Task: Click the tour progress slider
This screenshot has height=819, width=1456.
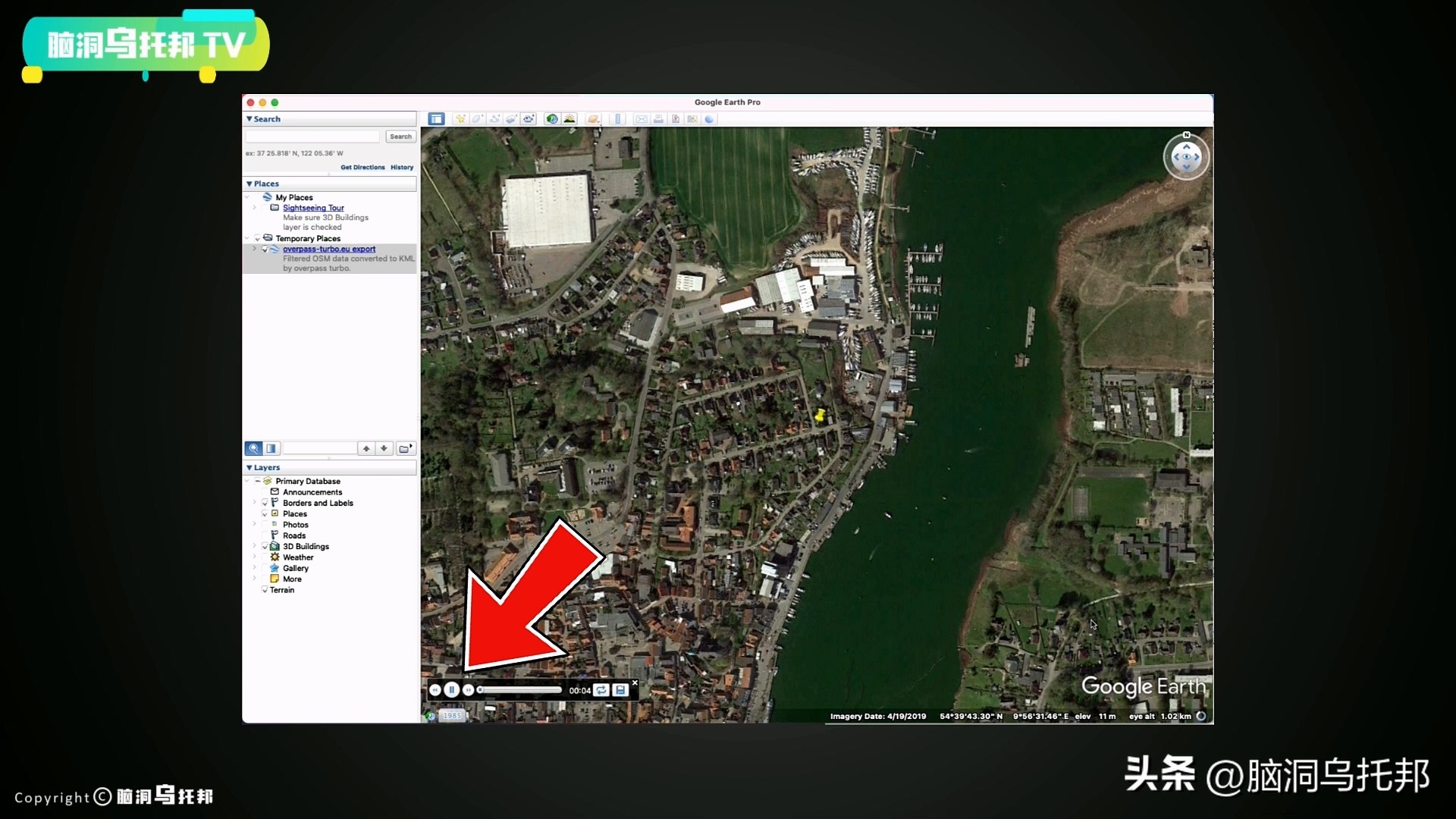Action: pos(522,690)
